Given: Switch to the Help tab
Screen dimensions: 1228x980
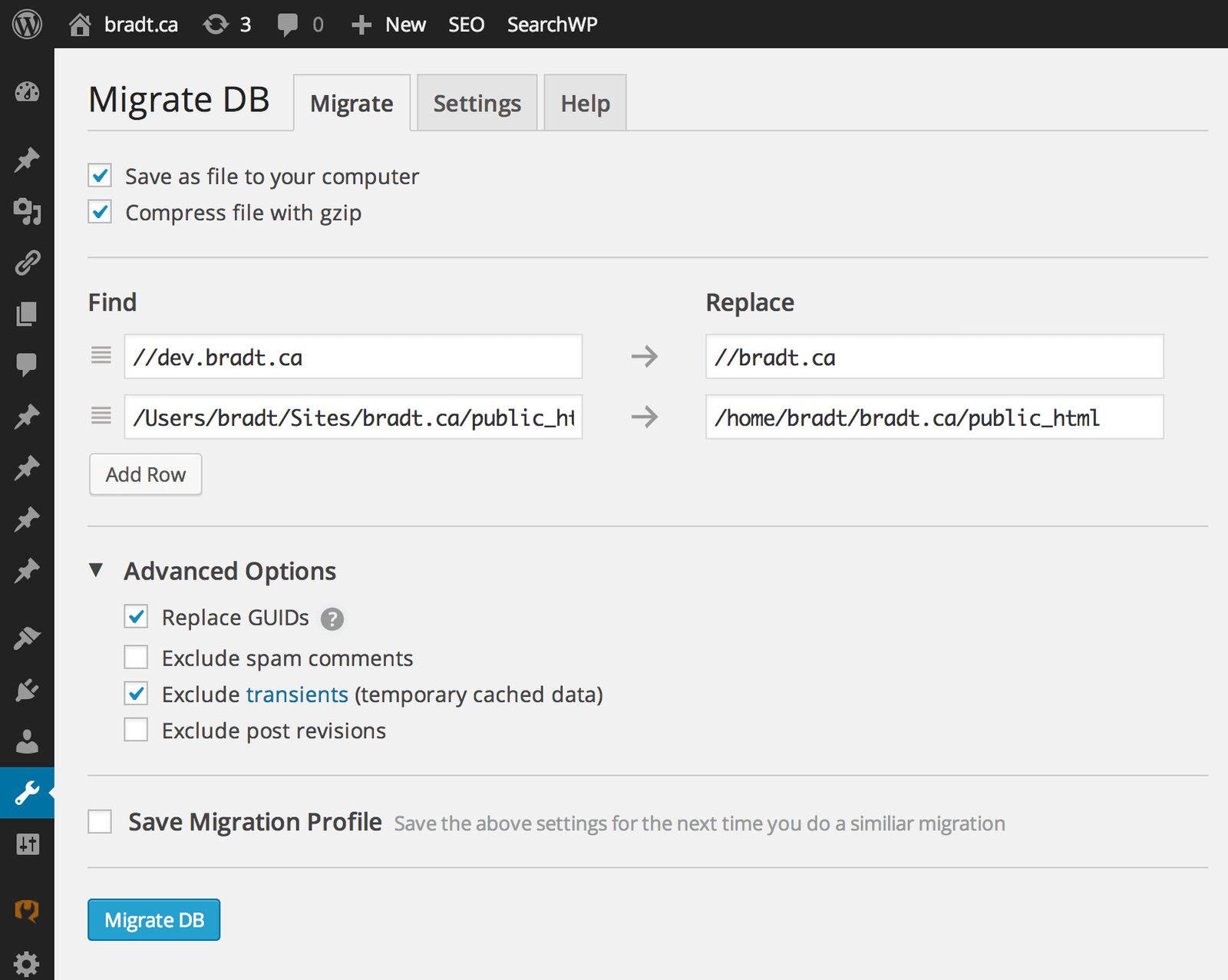Looking at the screenshot, I should coord(585,104).
